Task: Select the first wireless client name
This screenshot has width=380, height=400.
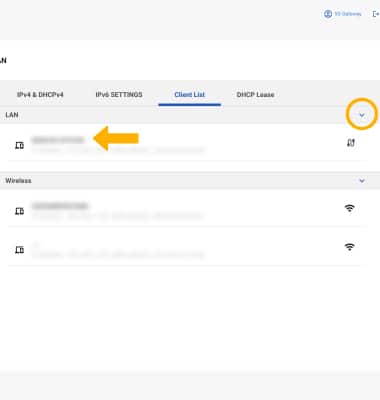Action: click(60, 206)
